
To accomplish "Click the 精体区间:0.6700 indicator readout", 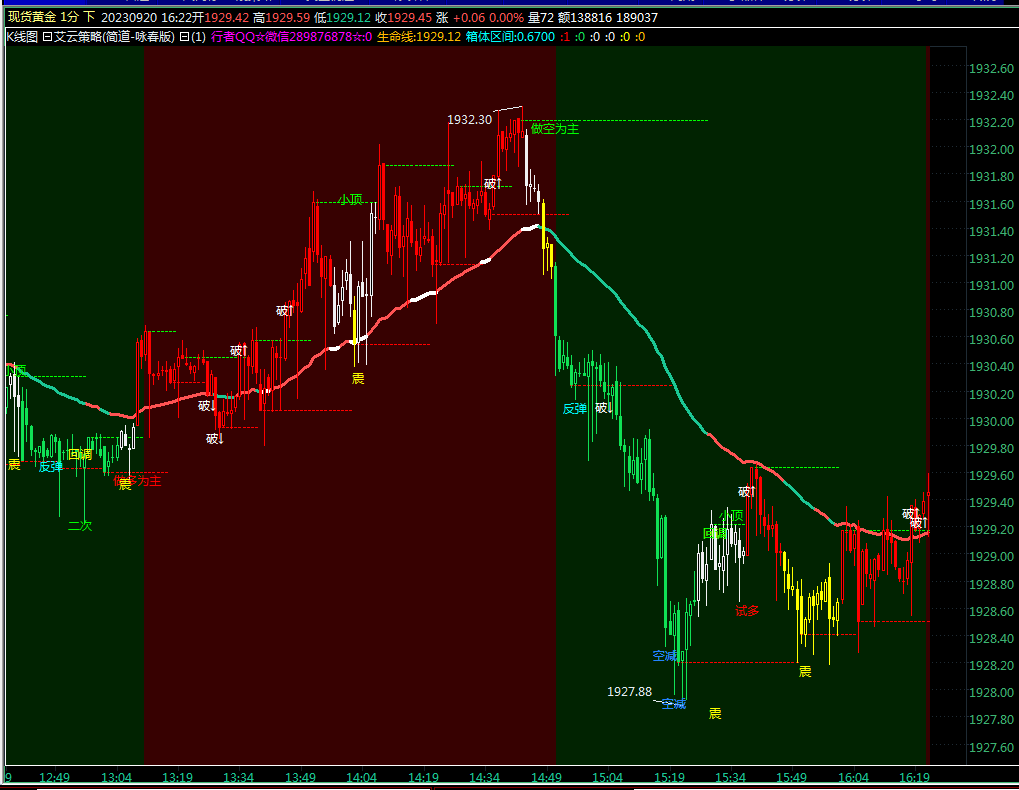I will tap(511, 37).
